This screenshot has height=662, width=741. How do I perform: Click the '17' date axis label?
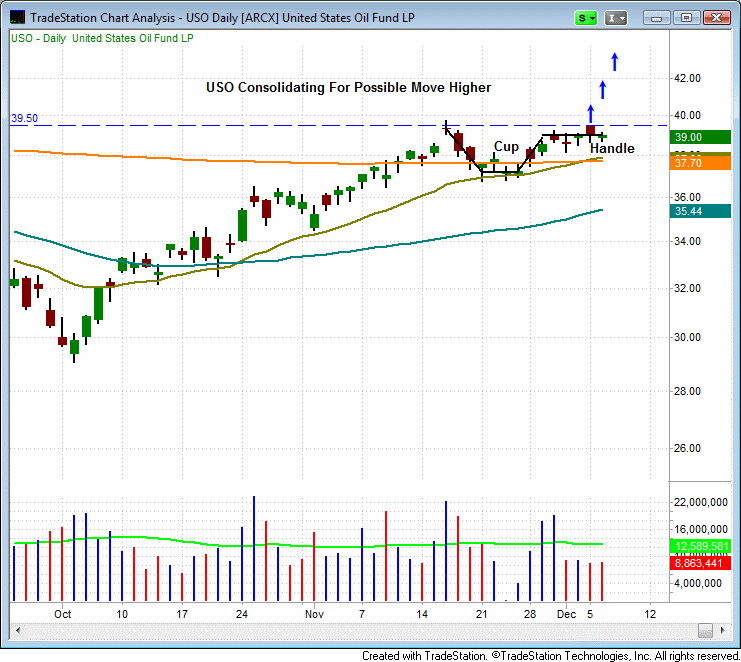click(182, 614)
